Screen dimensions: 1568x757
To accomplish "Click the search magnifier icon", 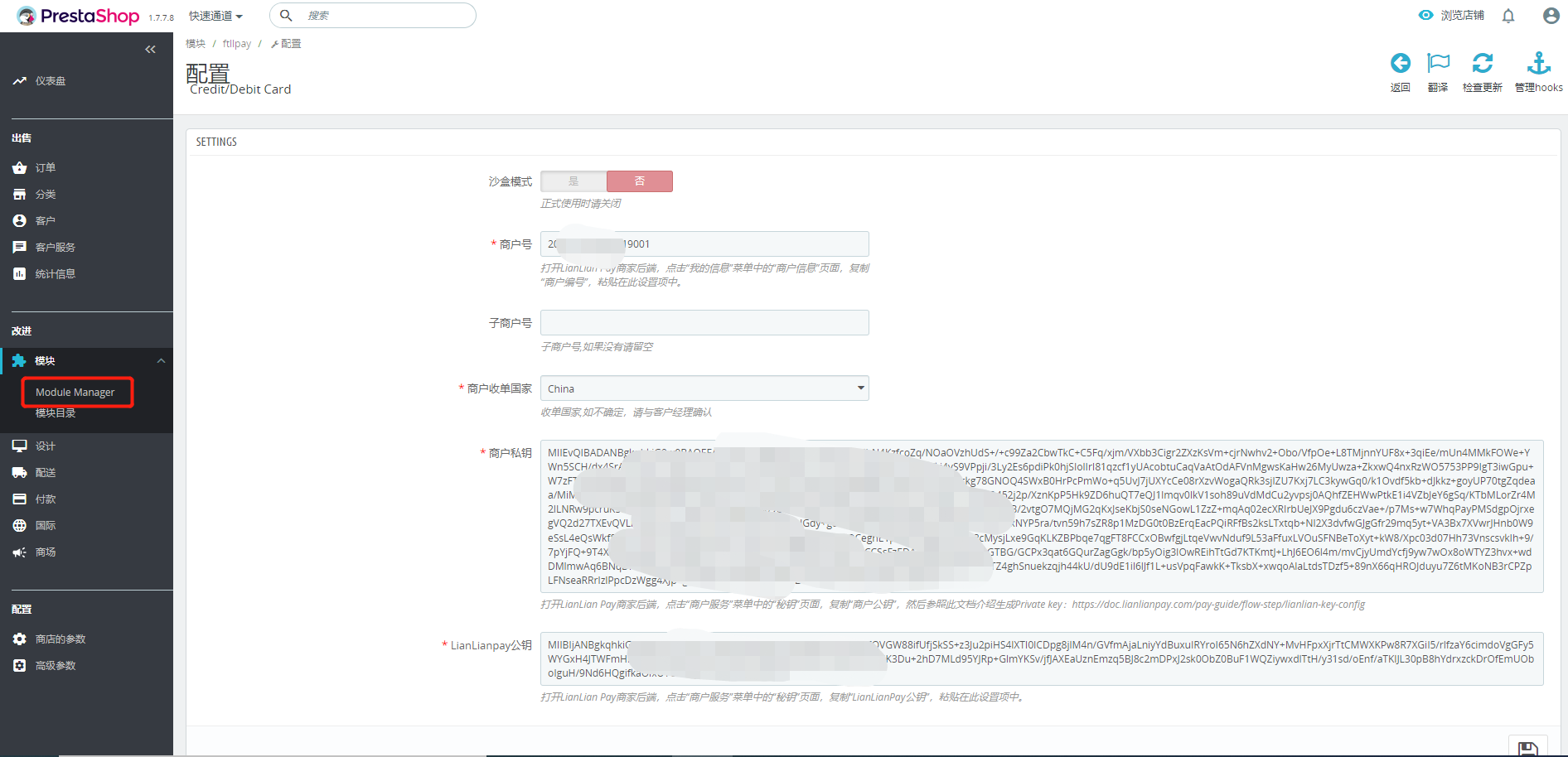I will click(x=286, y=15).
